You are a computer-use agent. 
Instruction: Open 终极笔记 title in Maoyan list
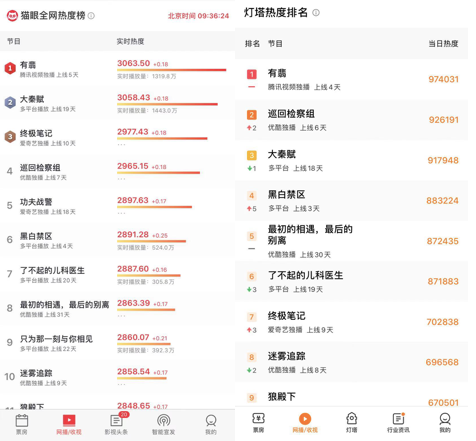(36, 133)
